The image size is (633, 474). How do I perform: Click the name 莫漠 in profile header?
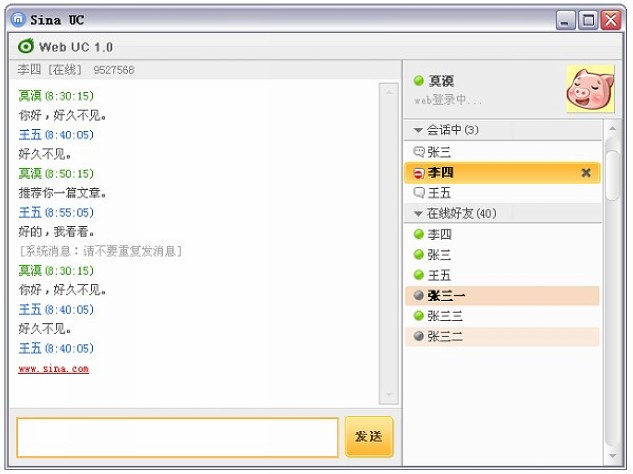coord(441,81)
